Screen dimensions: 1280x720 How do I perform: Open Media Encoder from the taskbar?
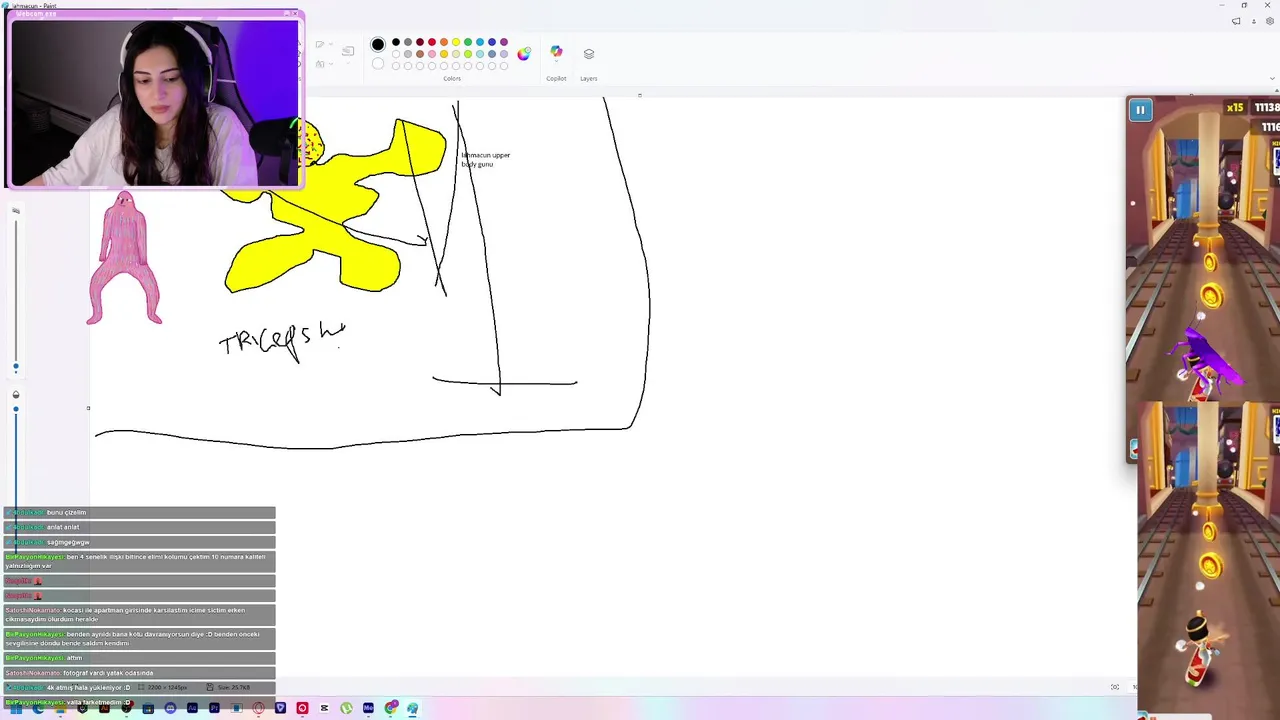coord(368,708)
